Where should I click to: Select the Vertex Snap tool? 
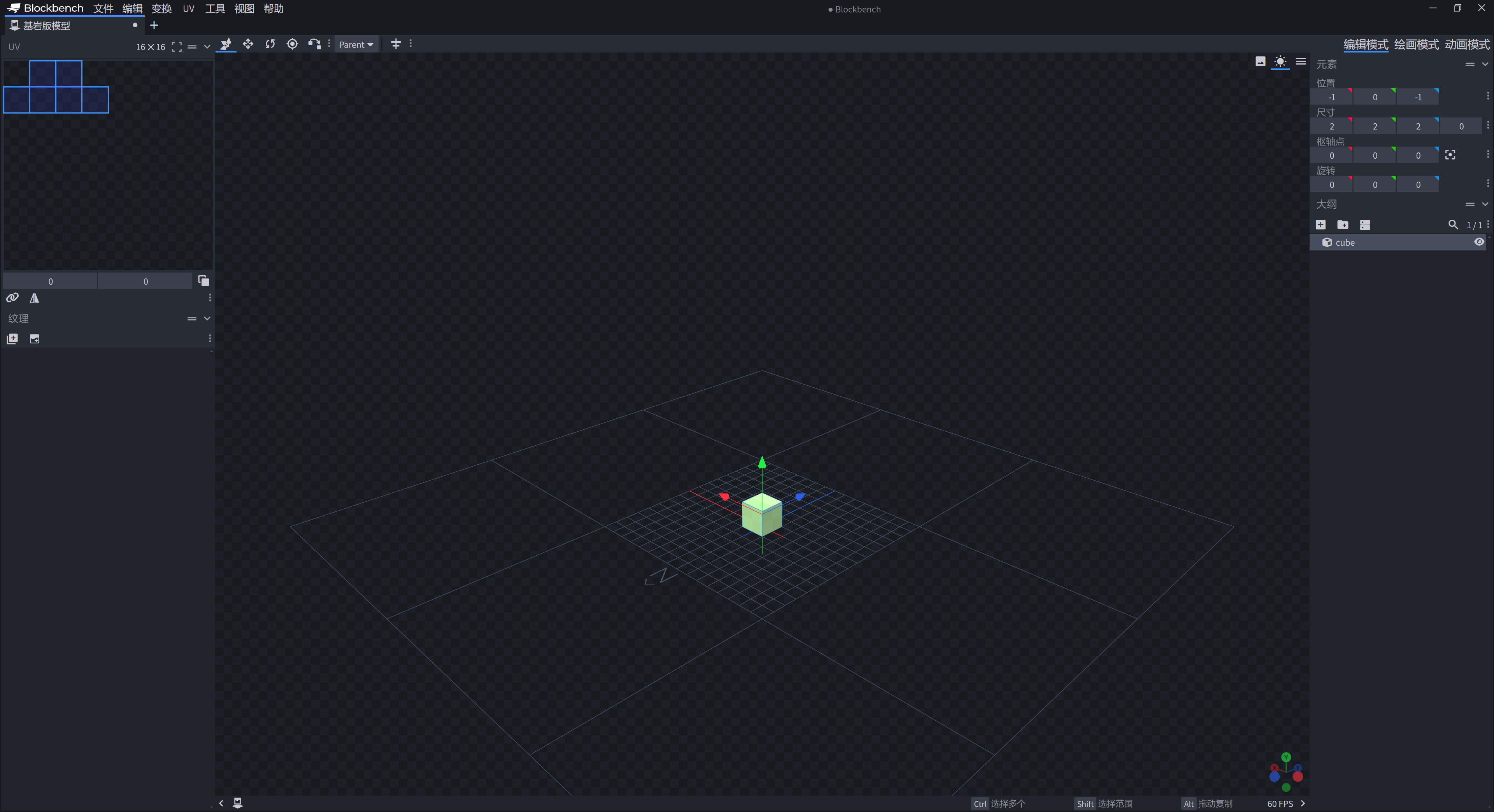click(x=314, y=44)
